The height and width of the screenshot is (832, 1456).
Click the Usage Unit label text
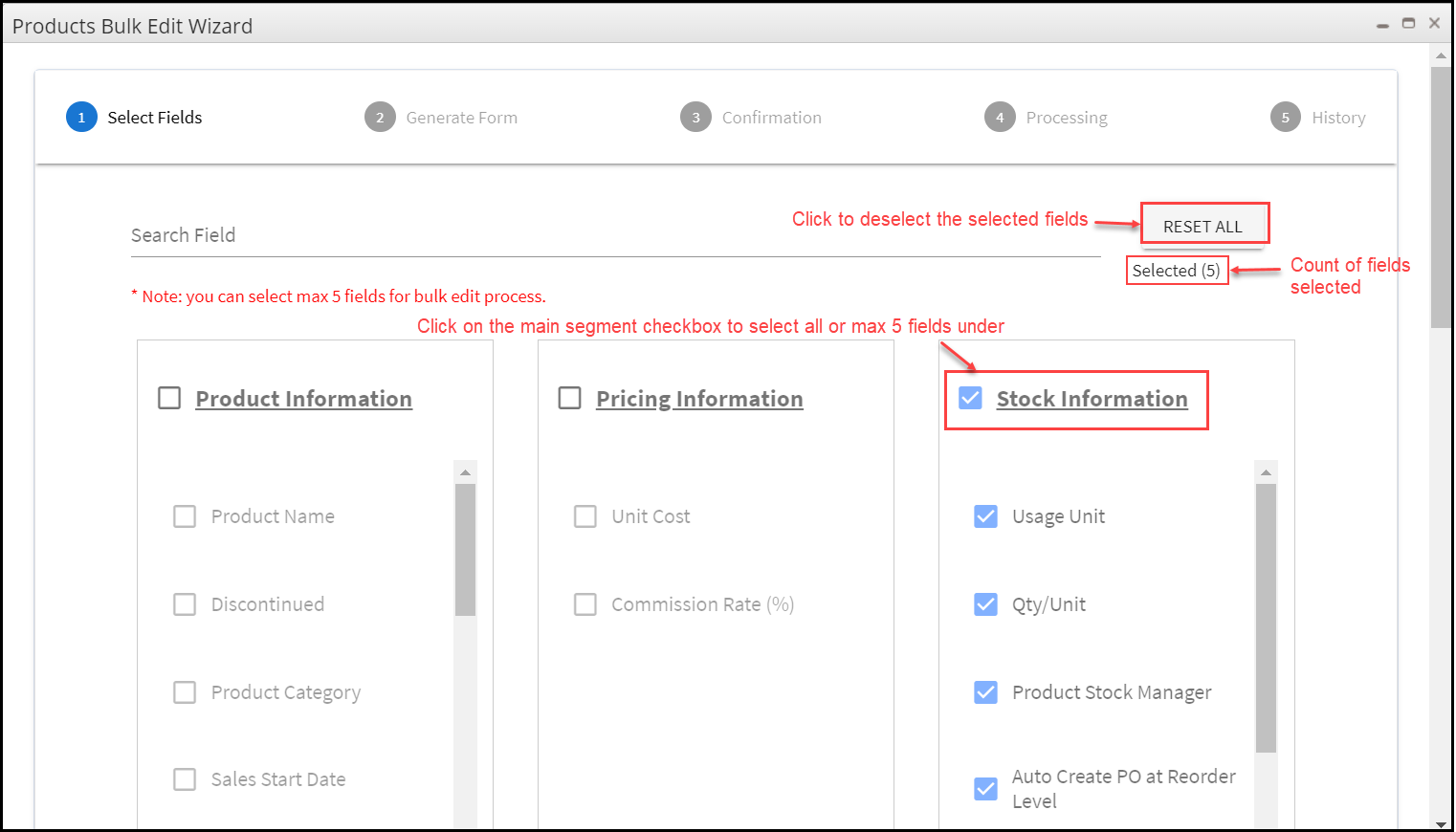tap(1058, 516)
